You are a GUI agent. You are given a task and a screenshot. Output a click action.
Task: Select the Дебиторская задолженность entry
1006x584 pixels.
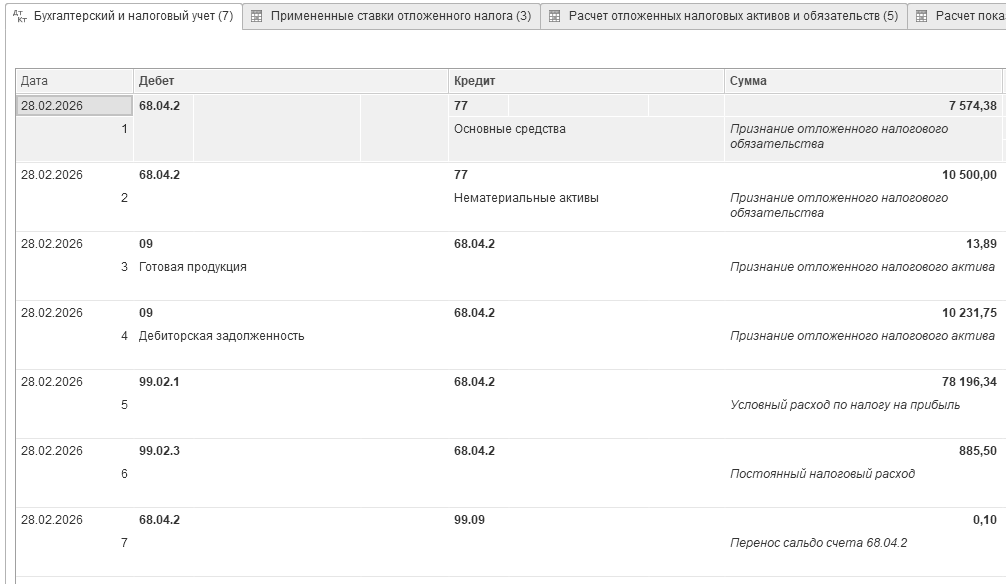point(222,336)
